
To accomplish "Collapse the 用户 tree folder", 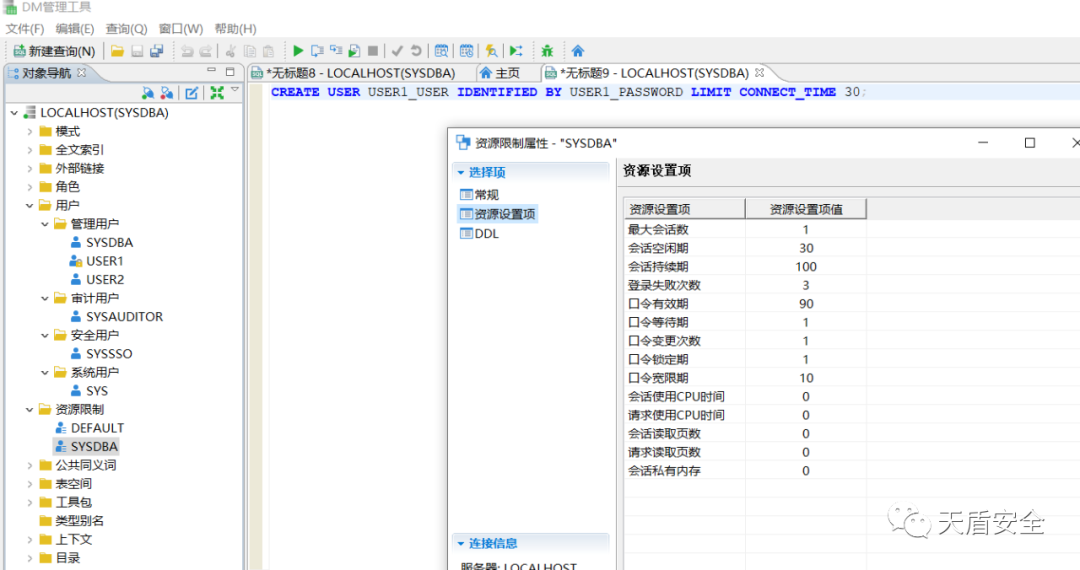I will [x=30, y=205].
